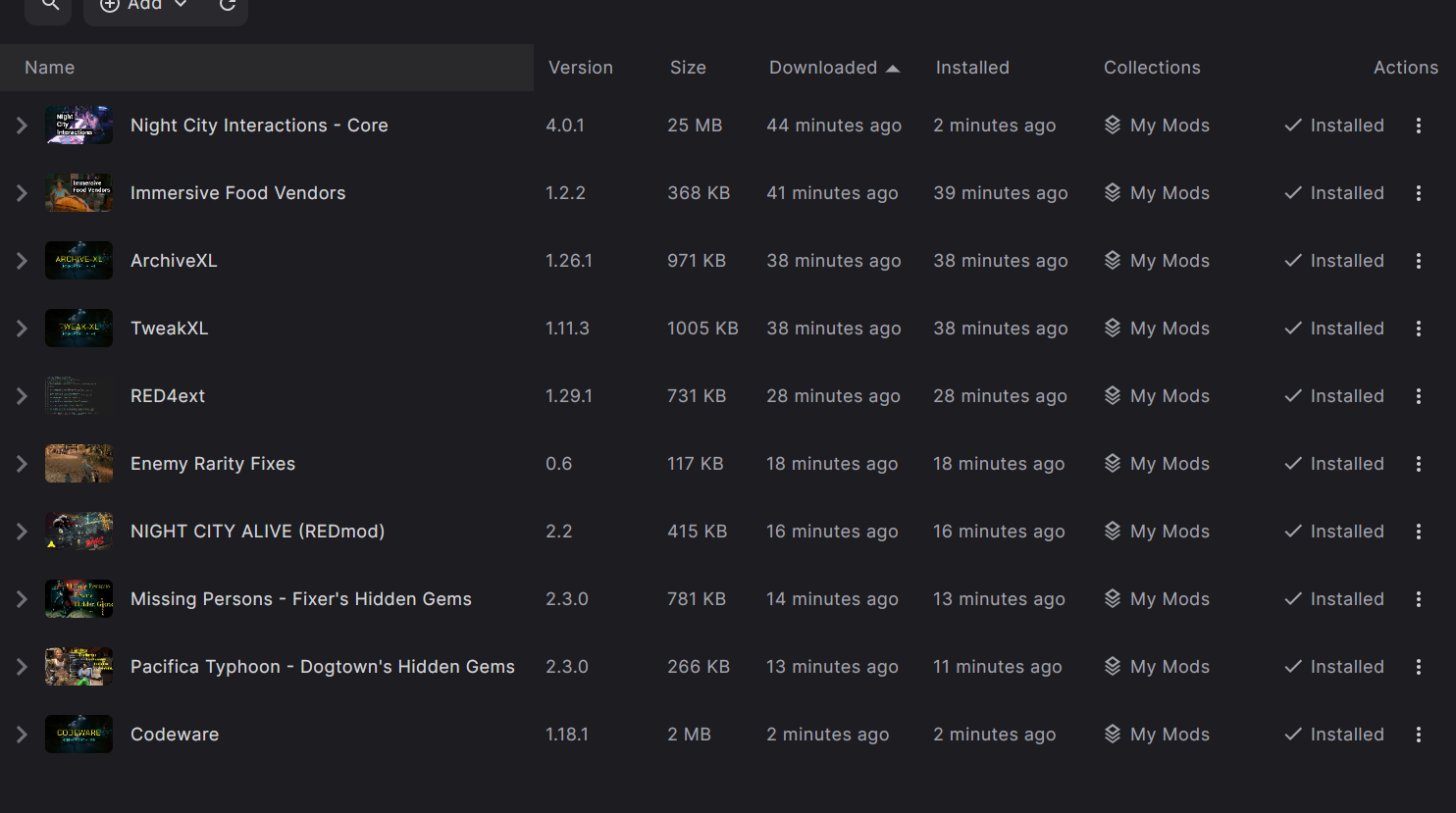The width and height of the screenshot is (1456, 813).
Task: Expand the Enemy Rarity Fixes row
Action: pyautogui.click(x=22, y=464)
